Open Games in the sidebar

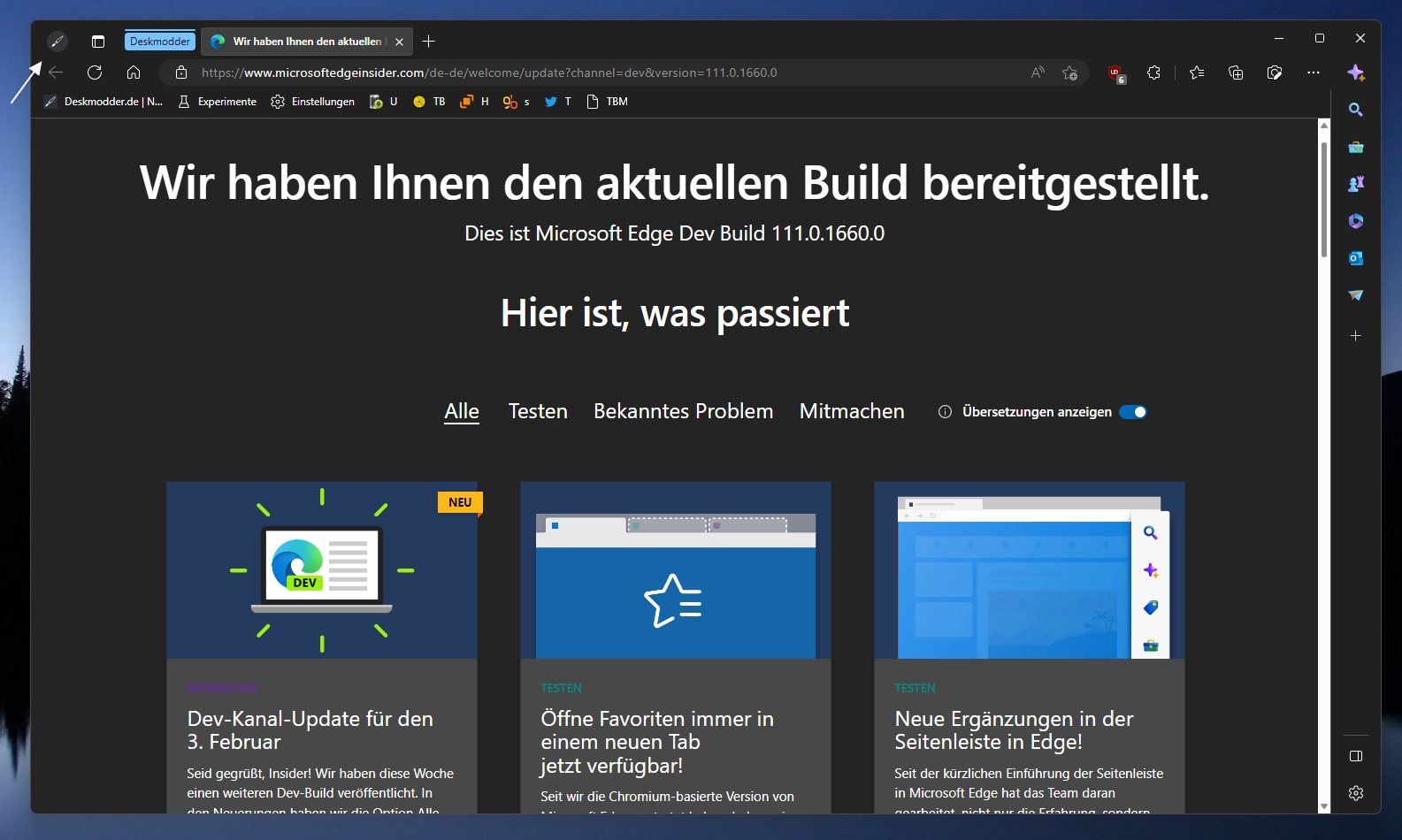click(1356, 184)
